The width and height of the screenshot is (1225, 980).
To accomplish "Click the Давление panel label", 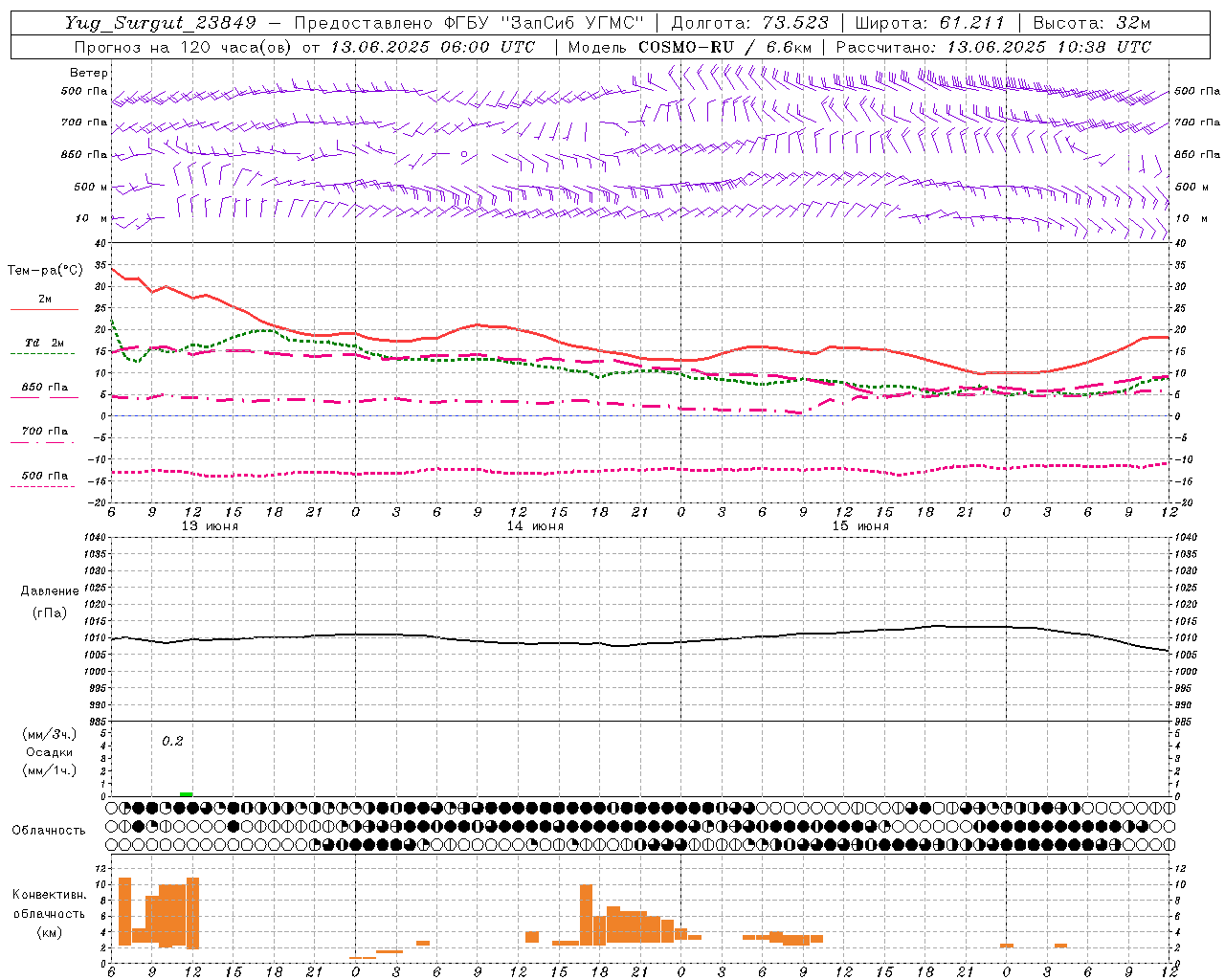I will (50, 591).
